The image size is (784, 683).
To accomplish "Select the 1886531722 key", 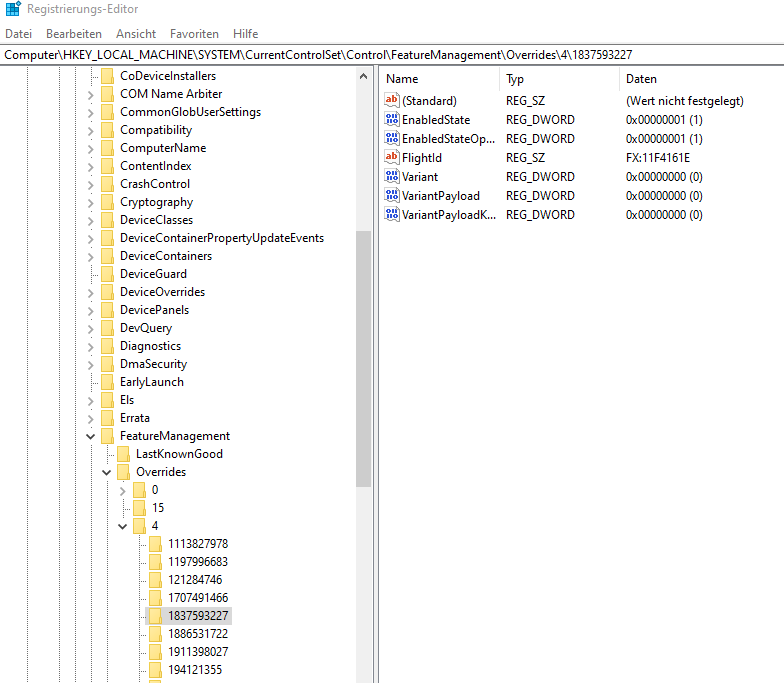I will pyautogui.click(x=198, y=634).
